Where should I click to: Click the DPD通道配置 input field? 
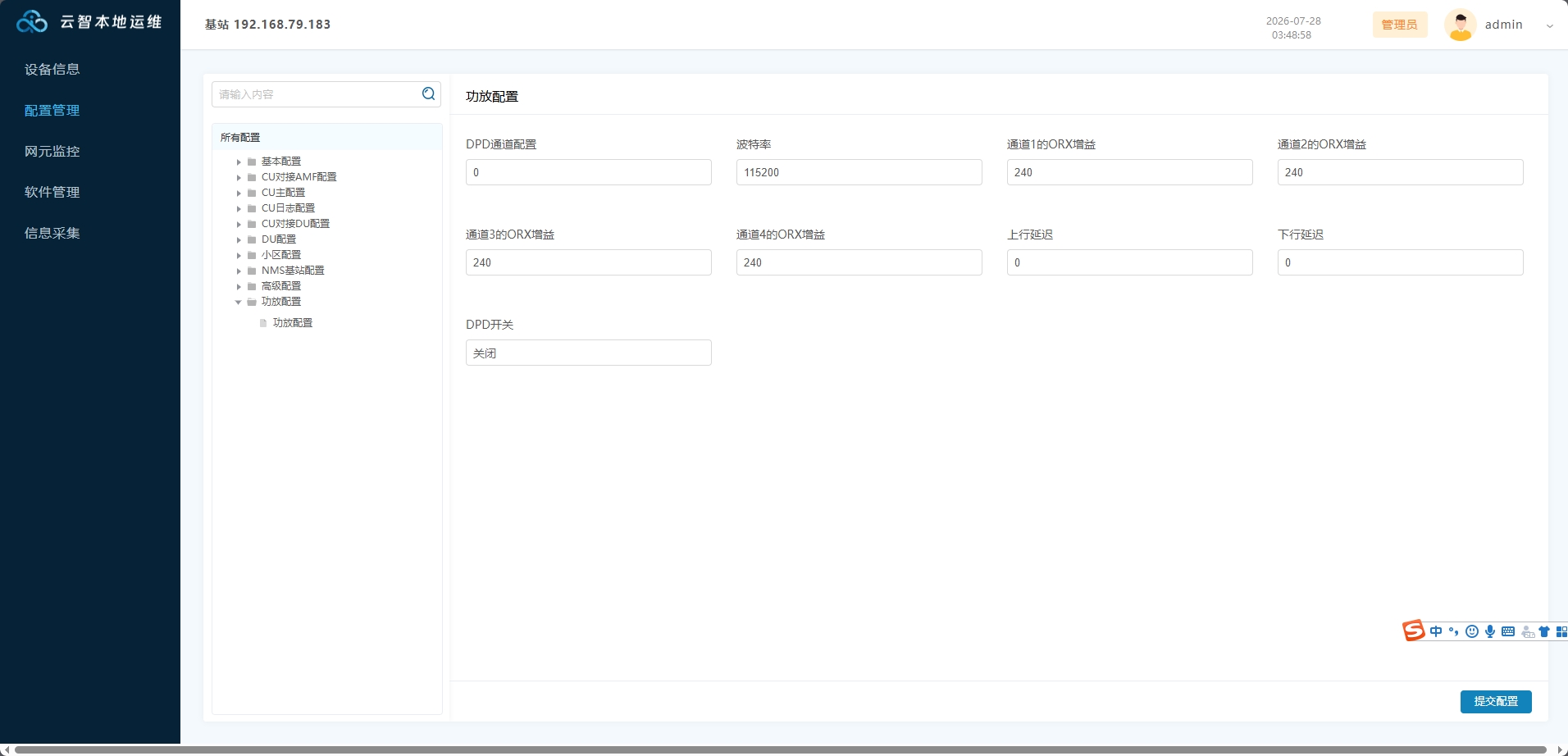588,172
